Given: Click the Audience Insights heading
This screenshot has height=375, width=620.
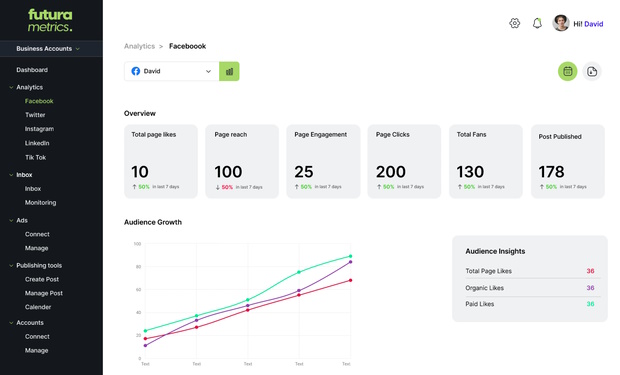Looking at the screenshot, I should (x=495, y=251).
